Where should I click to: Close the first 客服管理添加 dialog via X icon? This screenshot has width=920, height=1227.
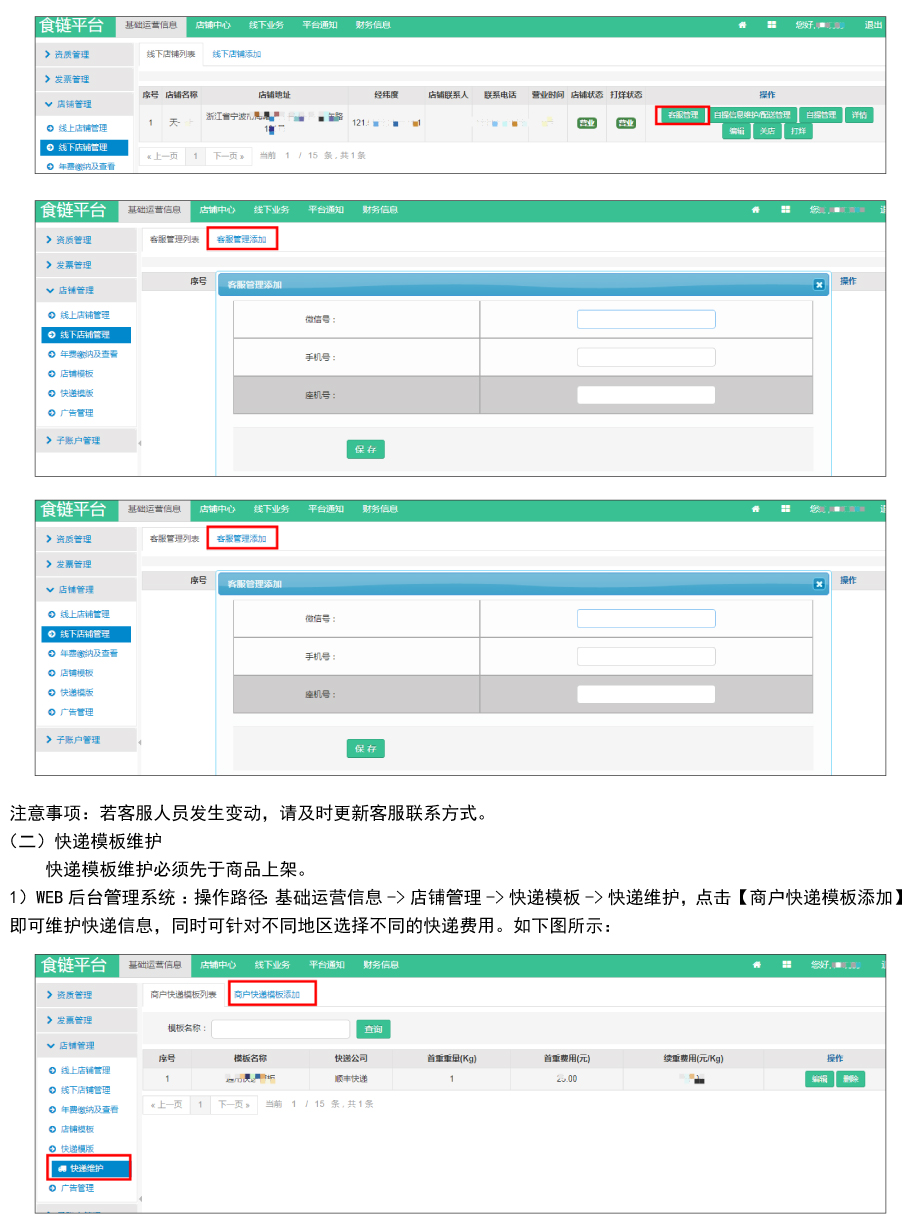coord(819,285)
